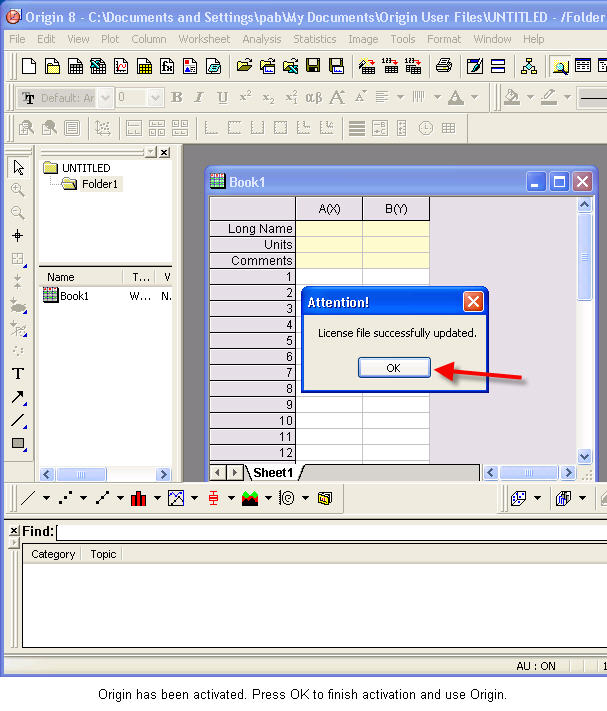This screenshot has height=711, width=607.
Task: Click the New Workbook toolbar icon
Action: pos(75,66)
